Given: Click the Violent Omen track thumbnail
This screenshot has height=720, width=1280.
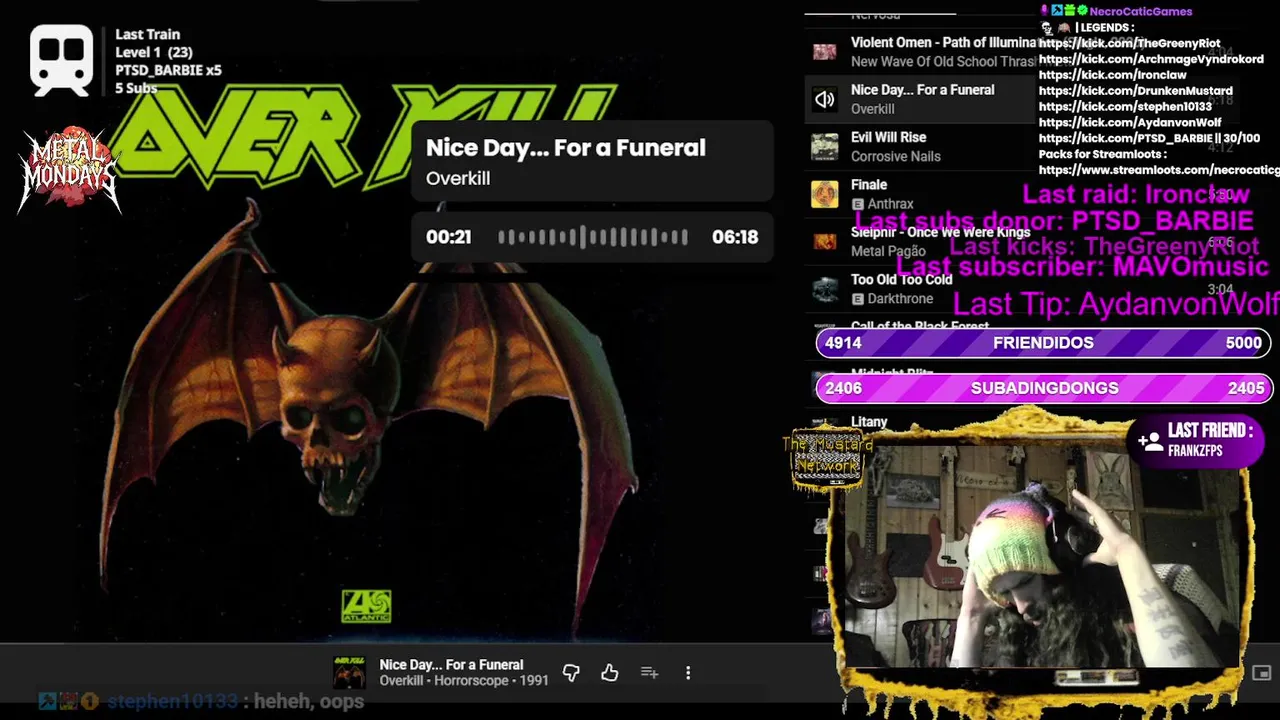Looking at the screenshot, I should 825,52.
